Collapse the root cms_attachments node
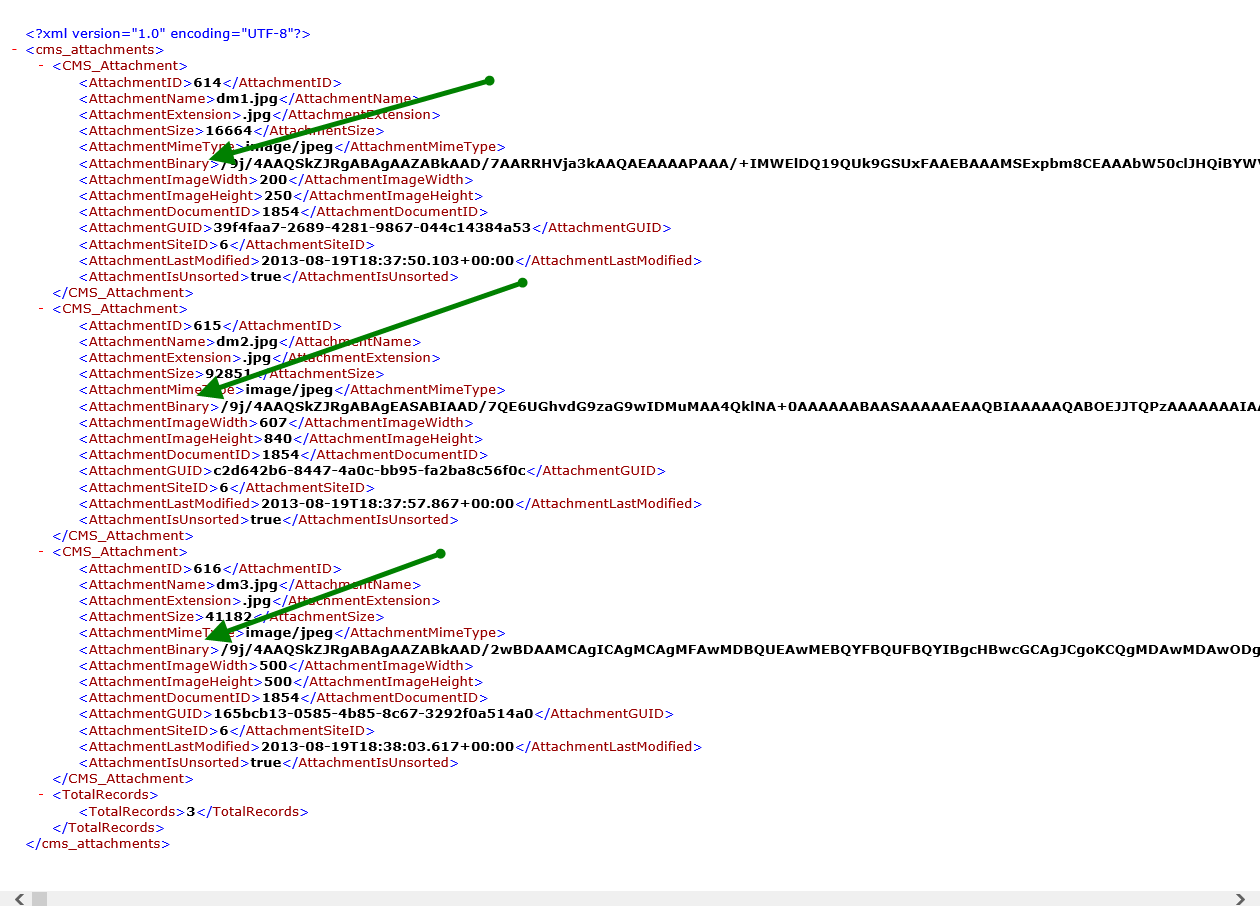The width and height of the screenshot is (1260, 906). point(15,49)
